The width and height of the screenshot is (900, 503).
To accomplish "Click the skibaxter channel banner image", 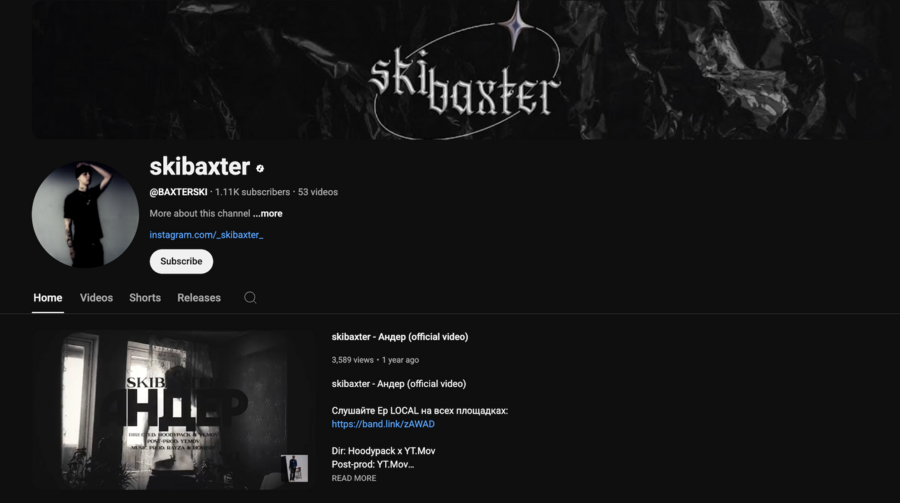I will (x=465, y=69).
